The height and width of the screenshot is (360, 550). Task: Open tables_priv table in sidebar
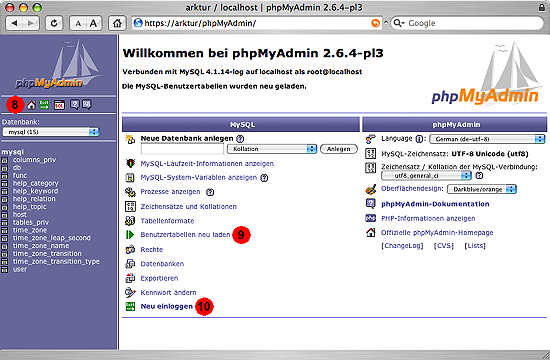(x=31, y=222)
